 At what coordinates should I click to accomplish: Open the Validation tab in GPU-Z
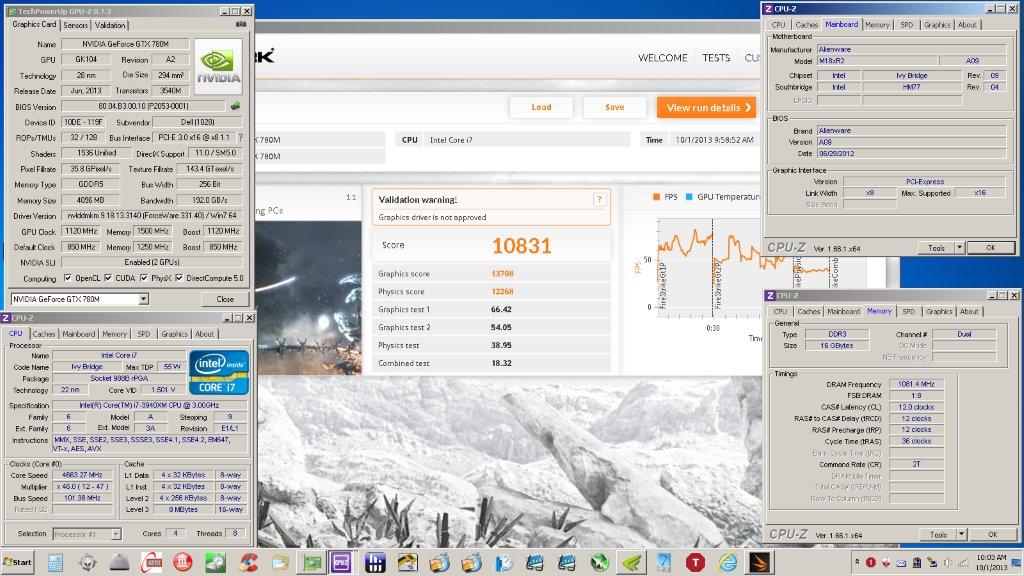tap(110, 25)
